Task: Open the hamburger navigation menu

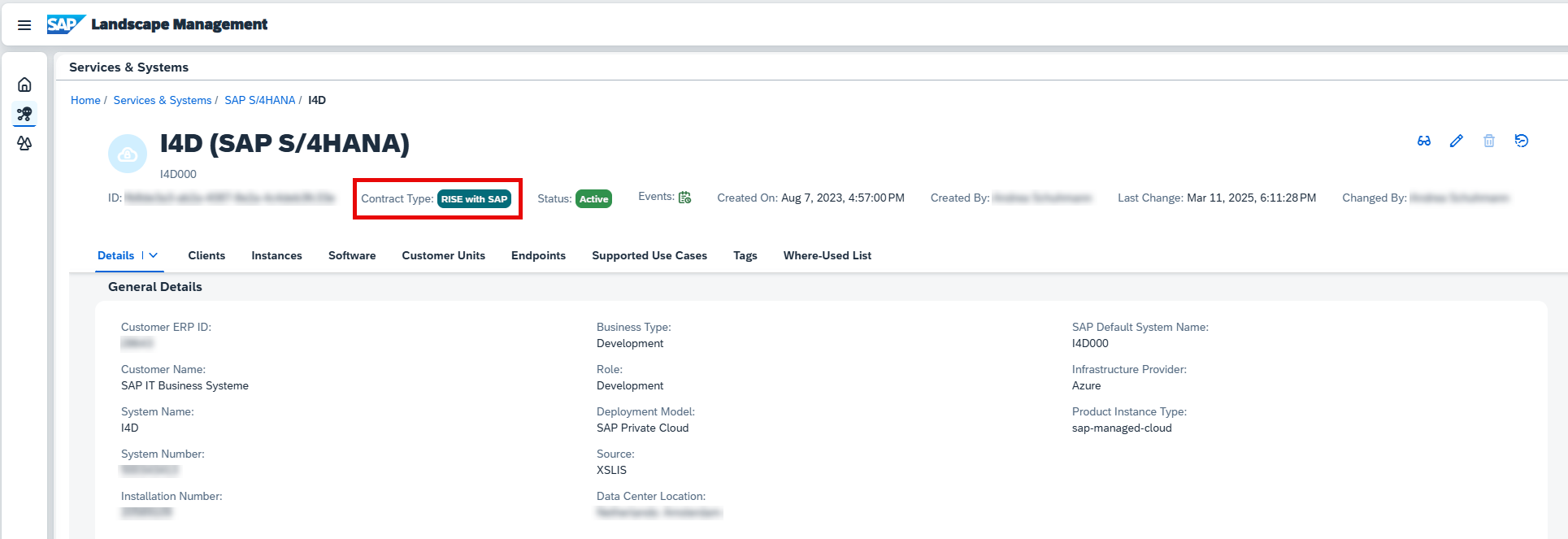Action: point(24,25)
